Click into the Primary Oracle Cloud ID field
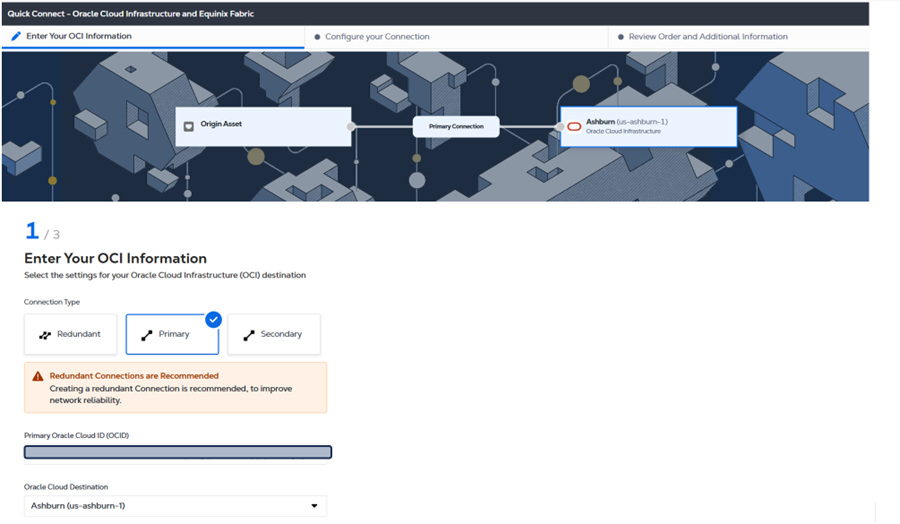The width and height of the screenshot is (900, 524). (x=178, y=452)
